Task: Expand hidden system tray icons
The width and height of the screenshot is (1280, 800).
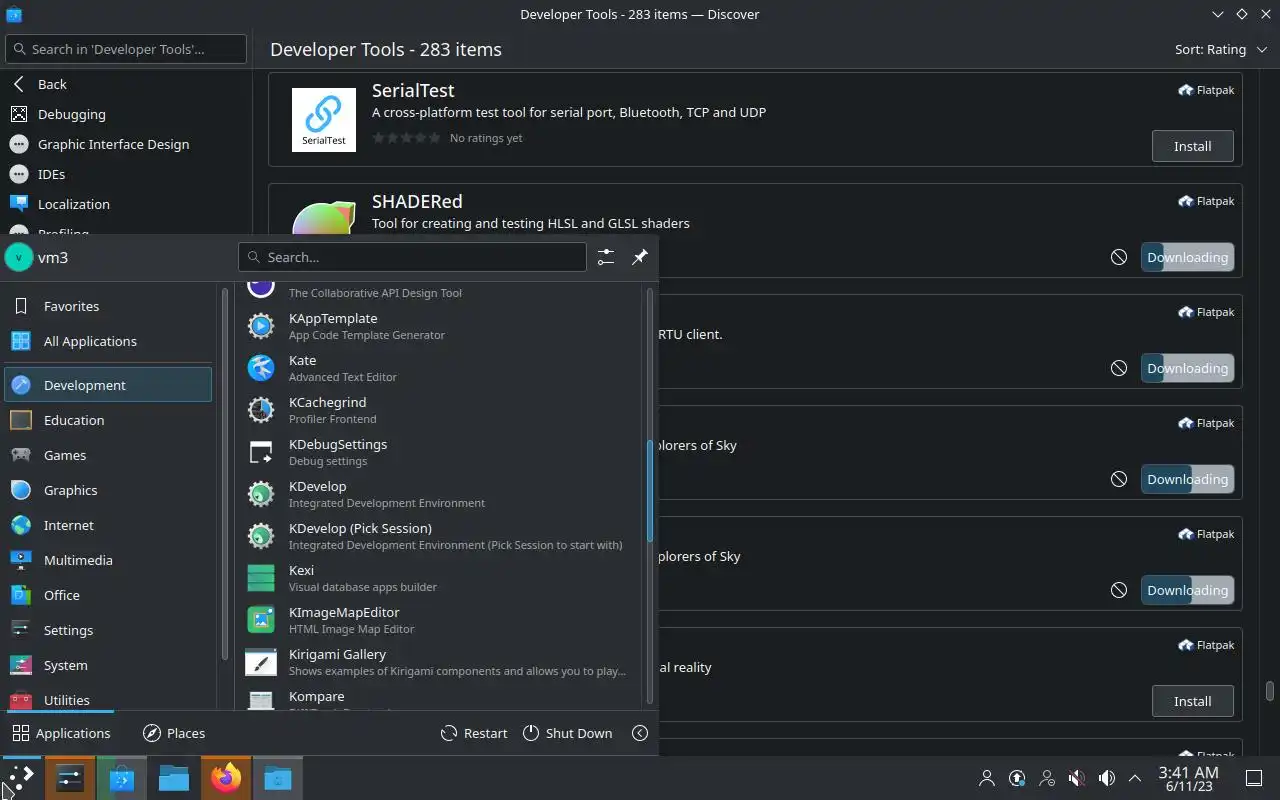Action: (x=1135, y=778)
